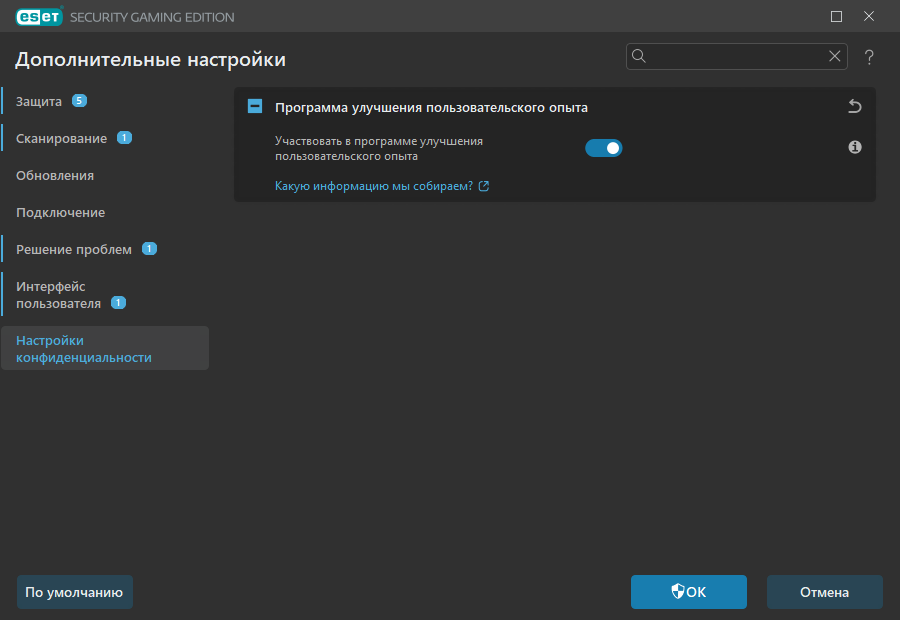The height and width of the screenshot is (620, 900).
Task: Open the Защита section
Action: point(39,102)
